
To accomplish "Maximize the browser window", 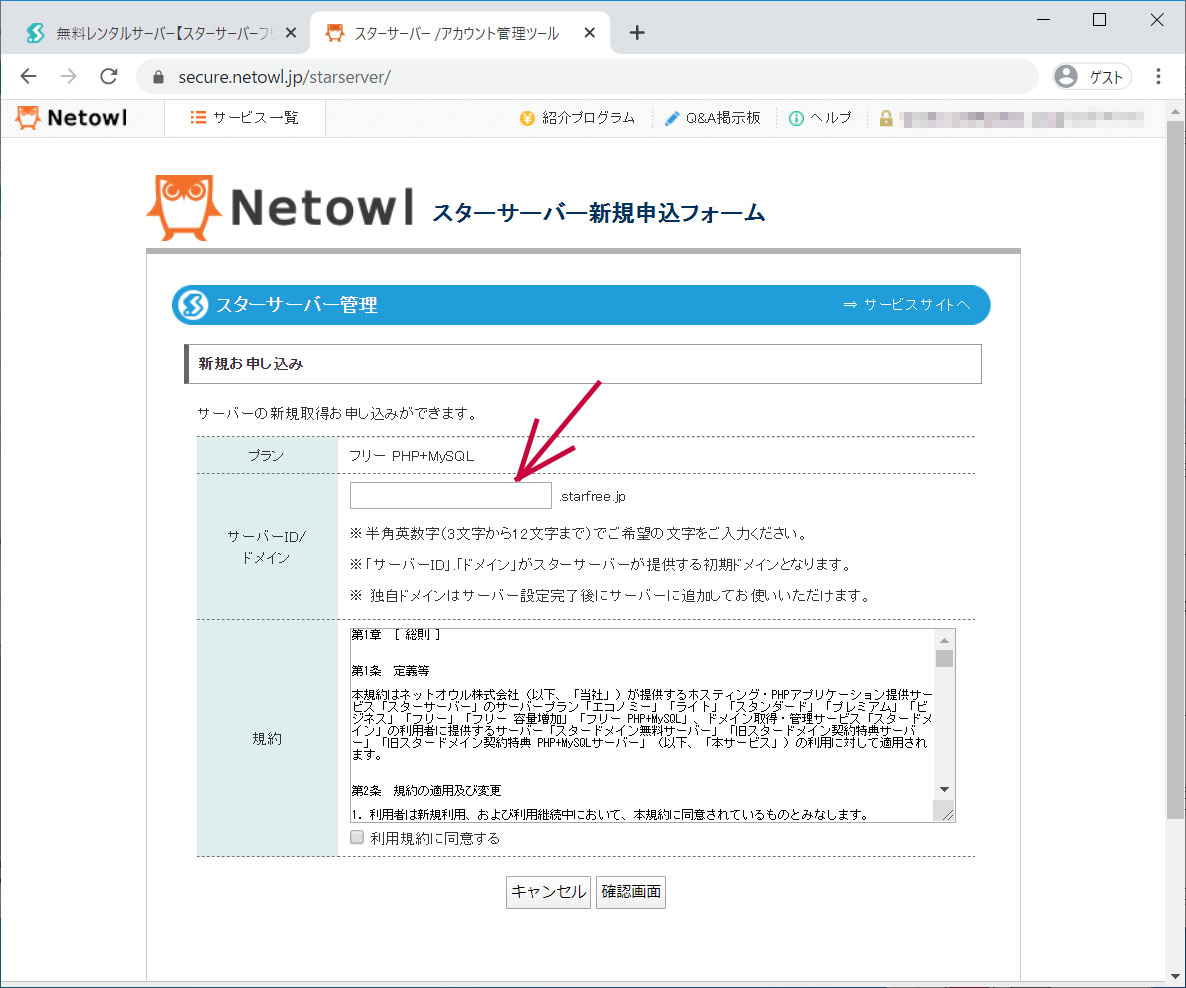I will pos(1100,20).
